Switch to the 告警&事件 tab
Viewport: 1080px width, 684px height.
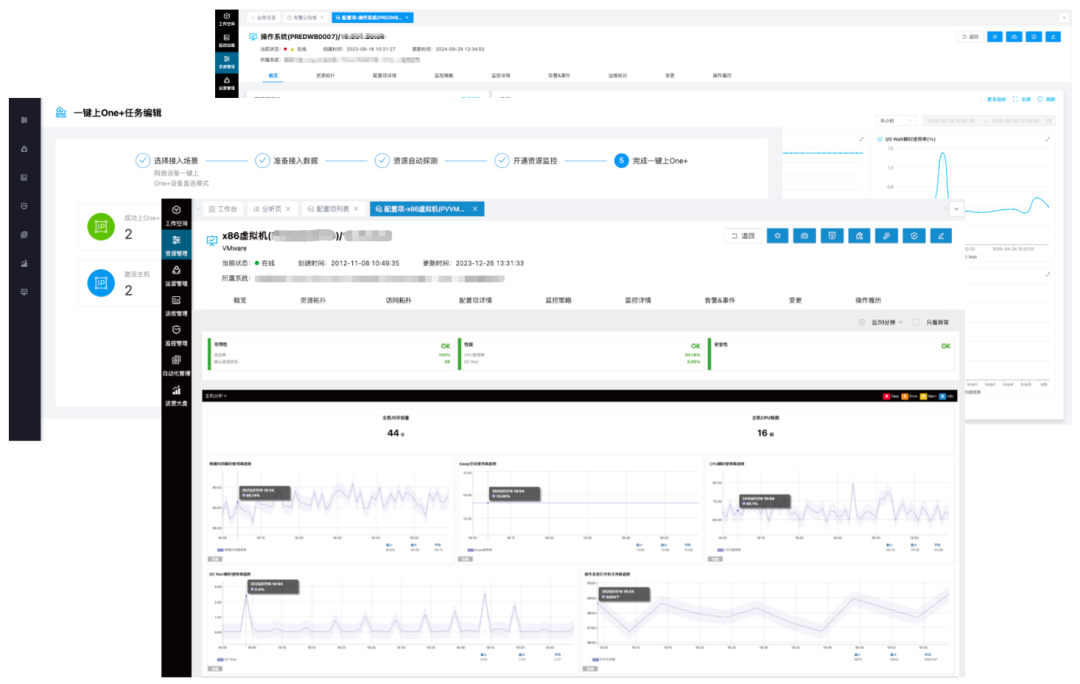click(720, 300)
